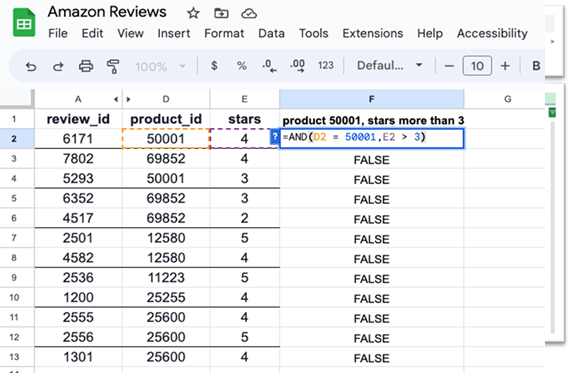Select cell with review_id 7802
This screenshot has width=572, height=373.
click(78, 159)
